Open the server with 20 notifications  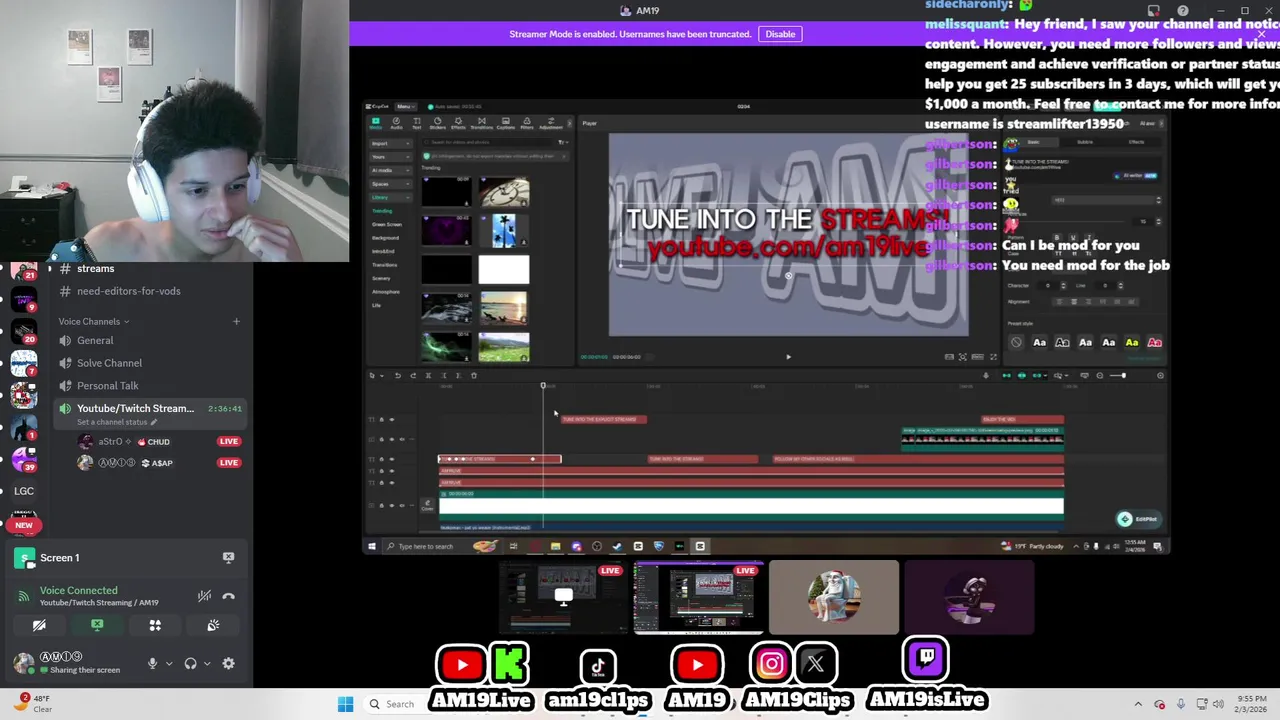point(24,330)
